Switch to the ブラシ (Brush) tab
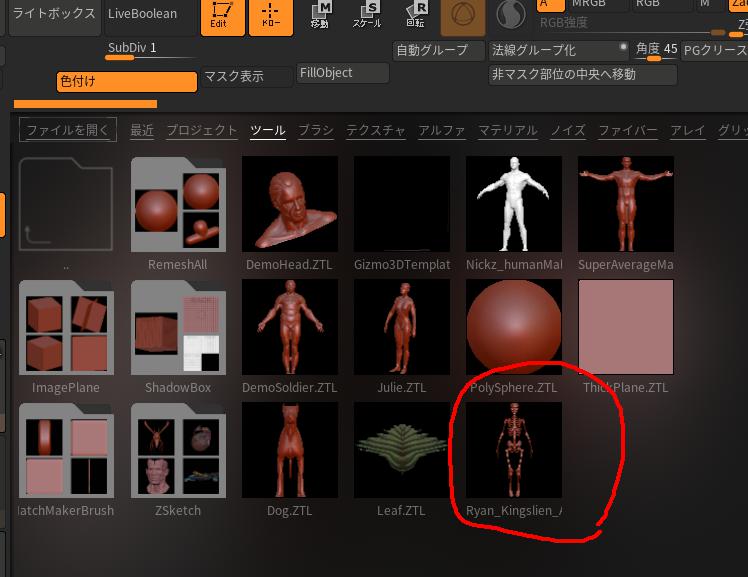The image size is (748, 577). pyautogui.click(x=316, y=130)
